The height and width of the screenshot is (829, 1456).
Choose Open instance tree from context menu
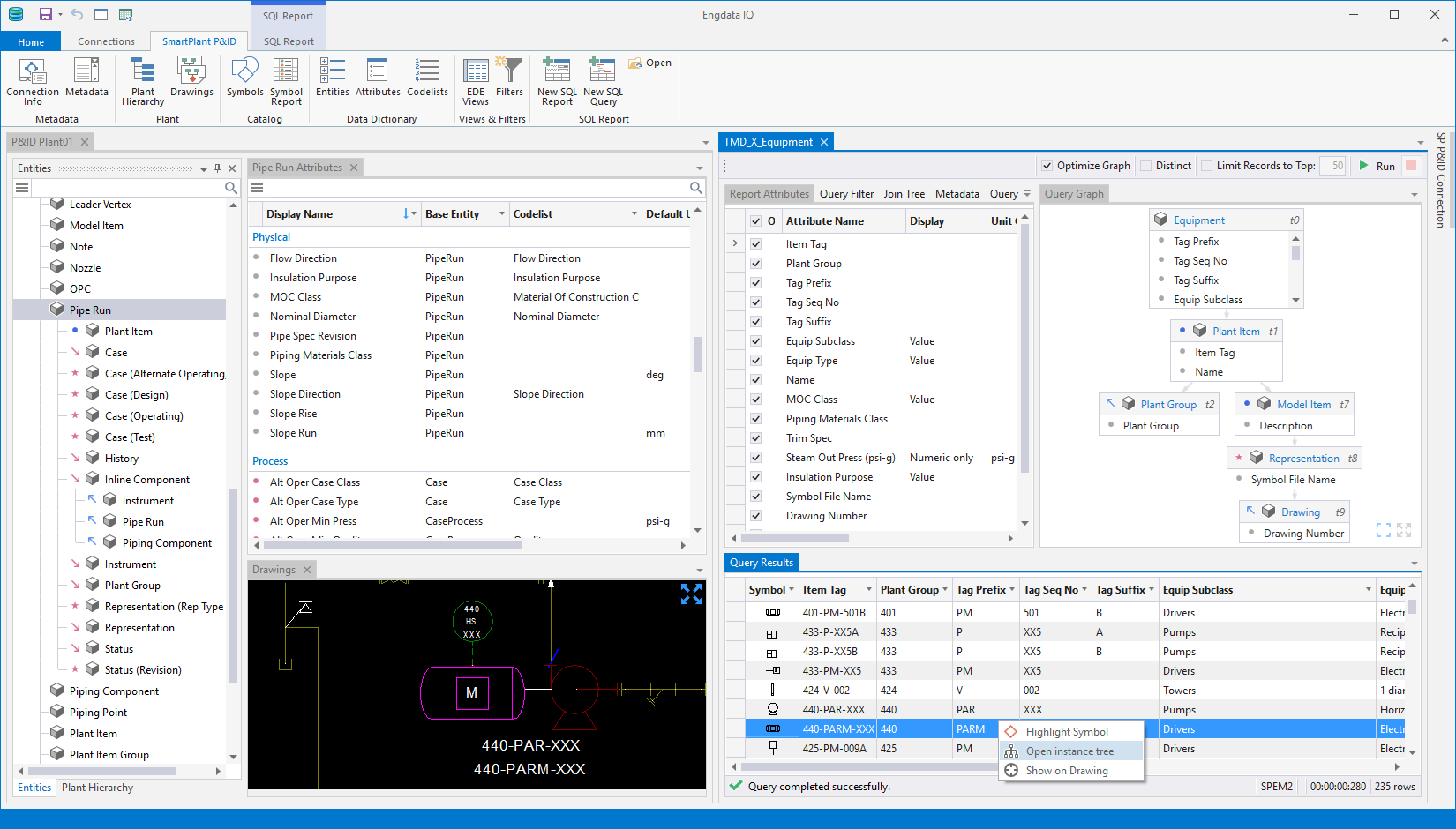point(1070,751)
